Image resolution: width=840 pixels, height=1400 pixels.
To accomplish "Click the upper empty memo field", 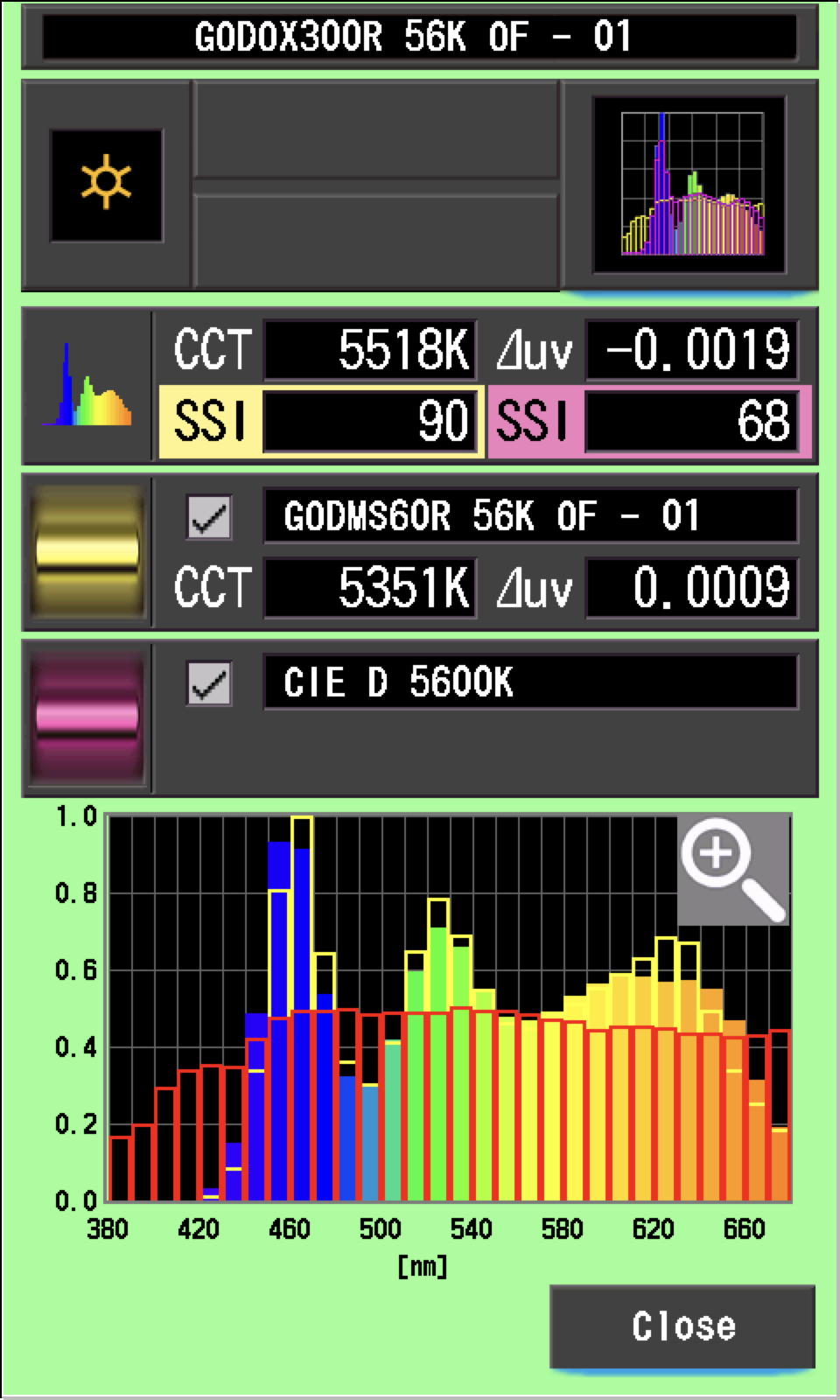I will pos(375,129).
